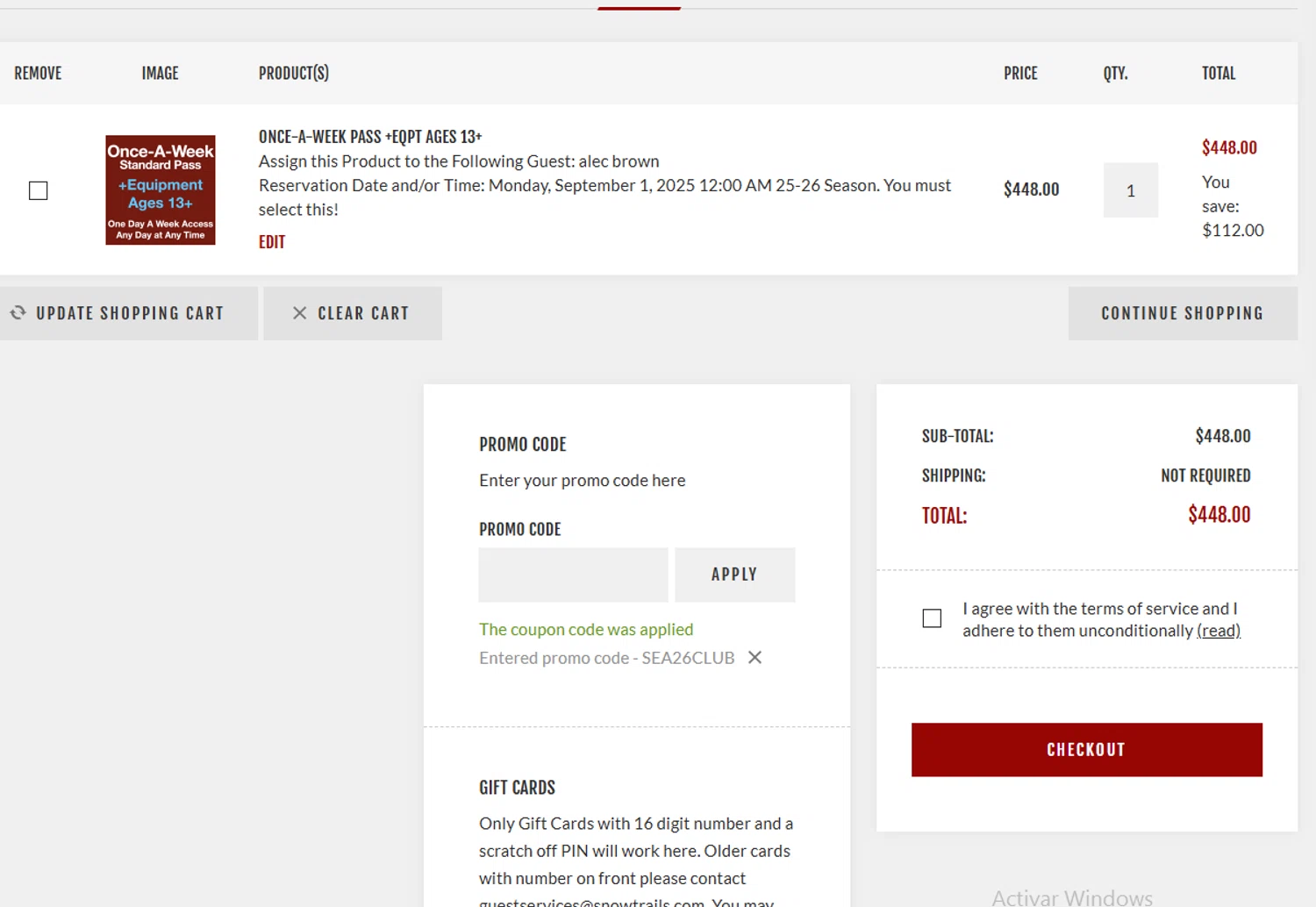
Task: Click the Product(s) column header
Action: pyautogui.click(x=294, y=74)
